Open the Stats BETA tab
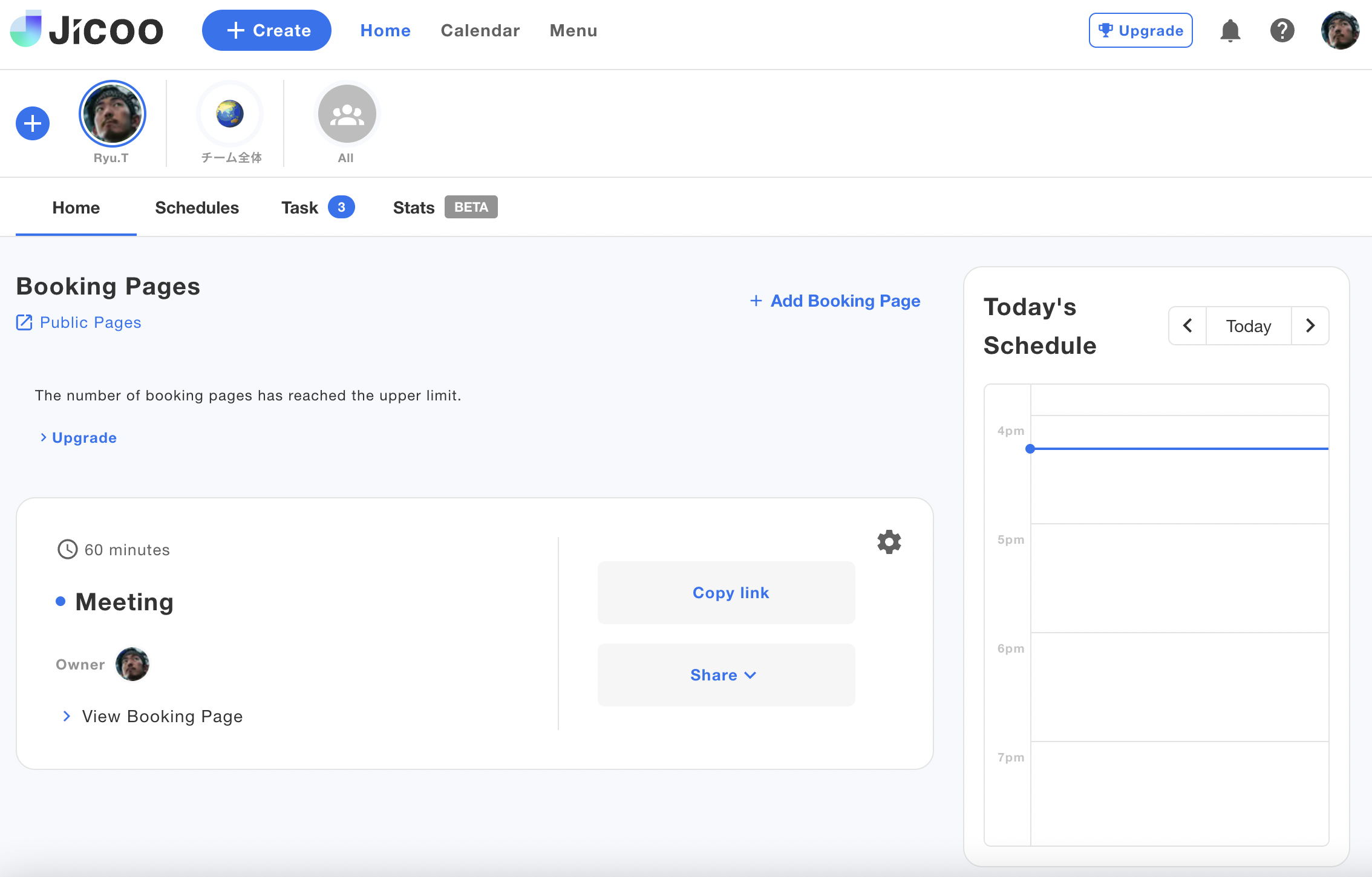Viewport: 1372px width, 877px height. click(413, 207)
